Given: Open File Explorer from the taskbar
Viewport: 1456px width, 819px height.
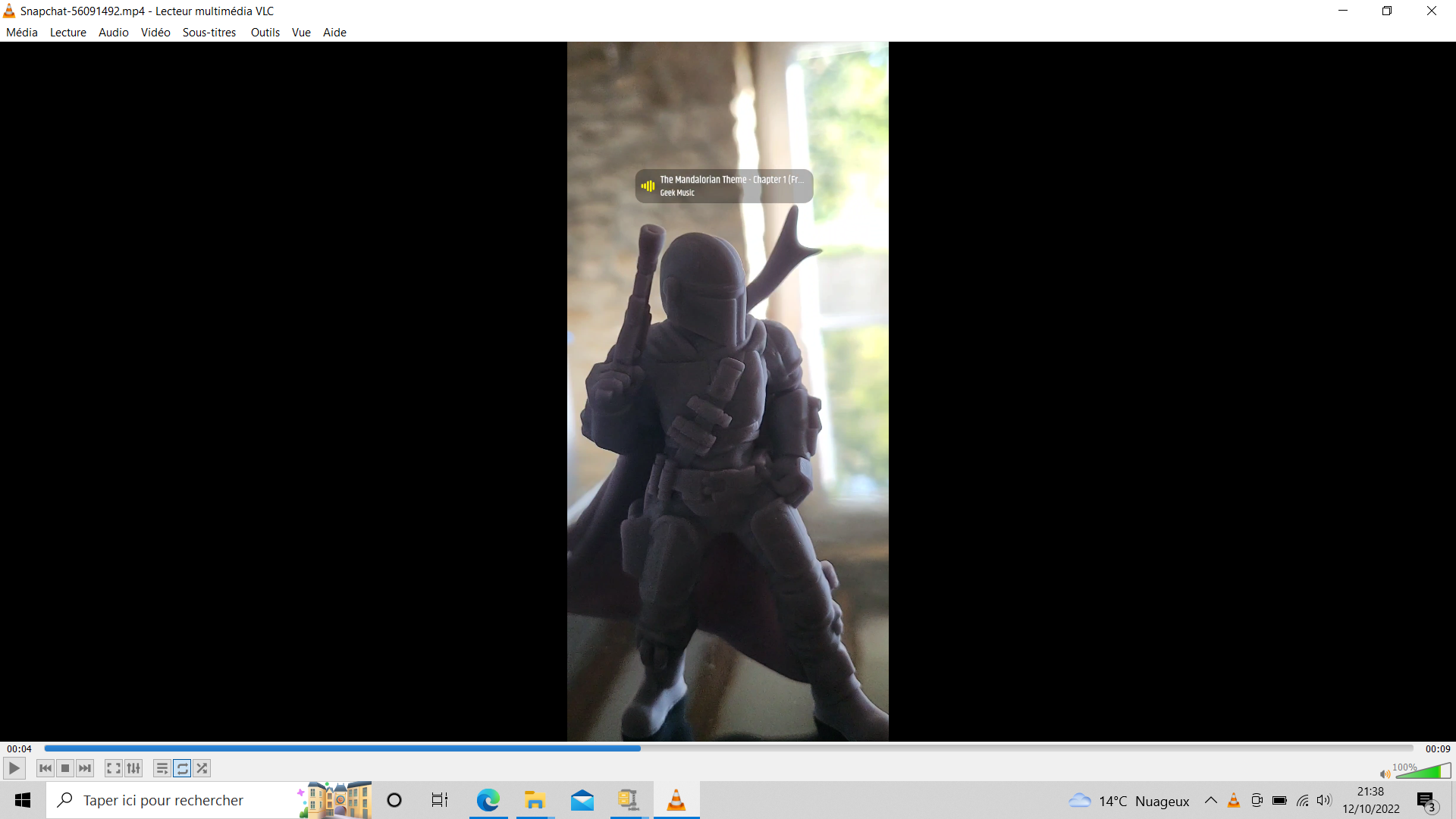Looking at the screenshot, I should 535,800.
